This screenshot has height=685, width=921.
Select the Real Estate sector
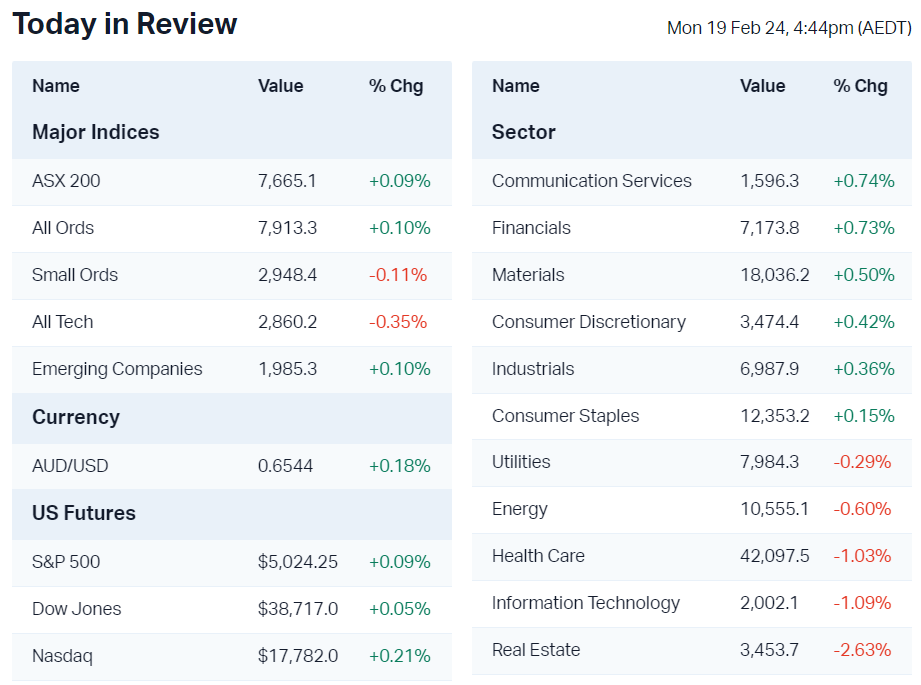tap(536, 650)
